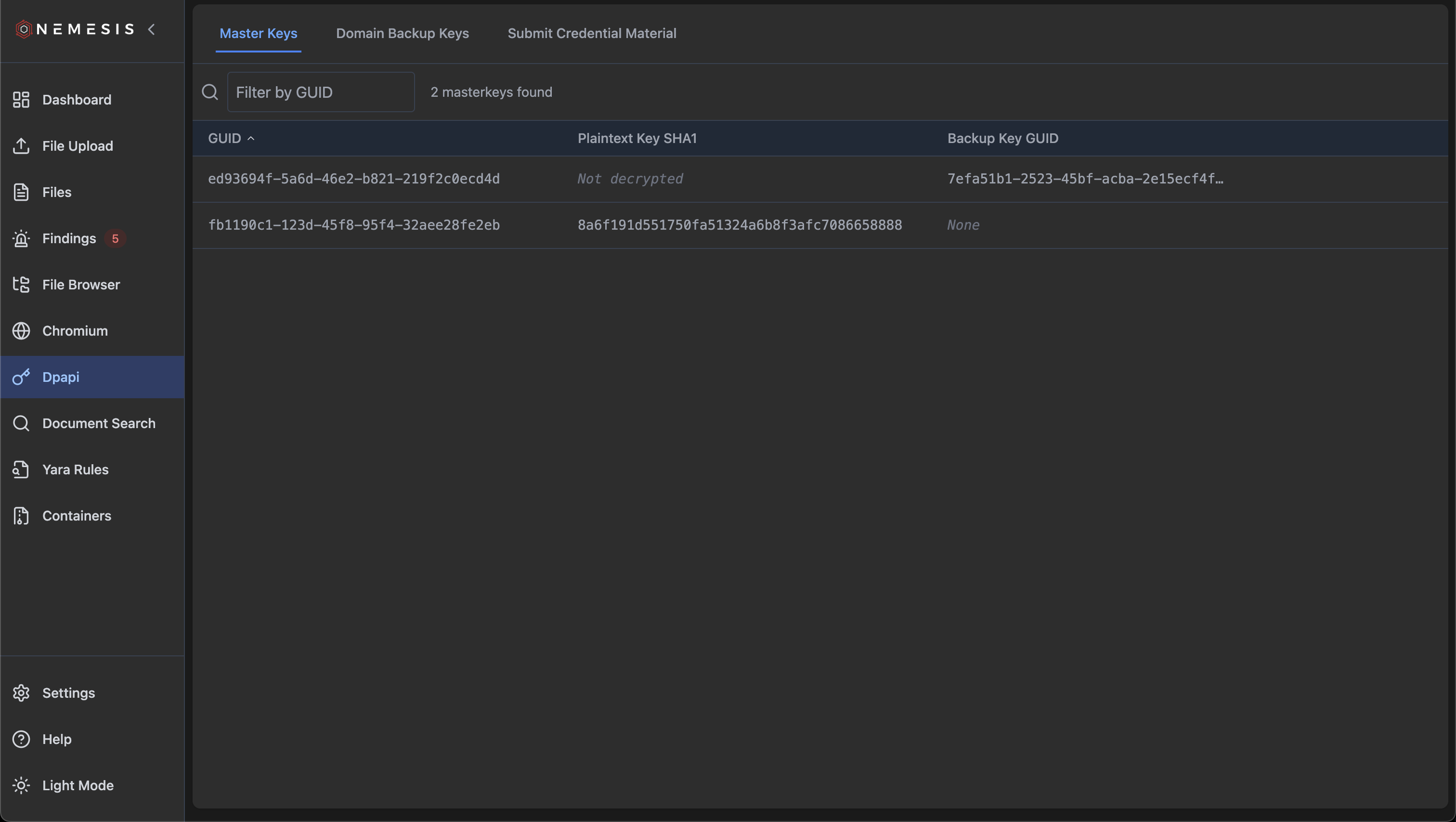Open Submit Credential Material tab
The image size is (1456, 822).
click(x=591, y=33)
